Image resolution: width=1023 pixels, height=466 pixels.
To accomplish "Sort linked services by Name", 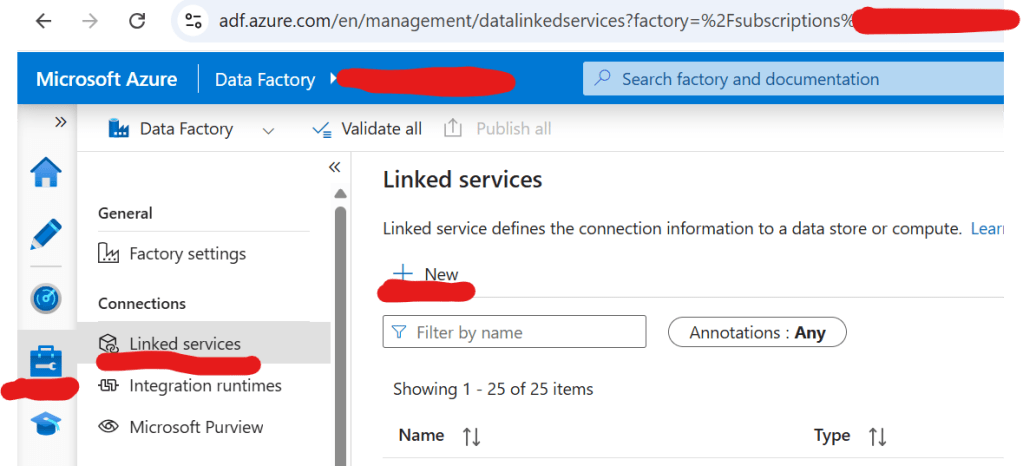I will pos(471,436).
